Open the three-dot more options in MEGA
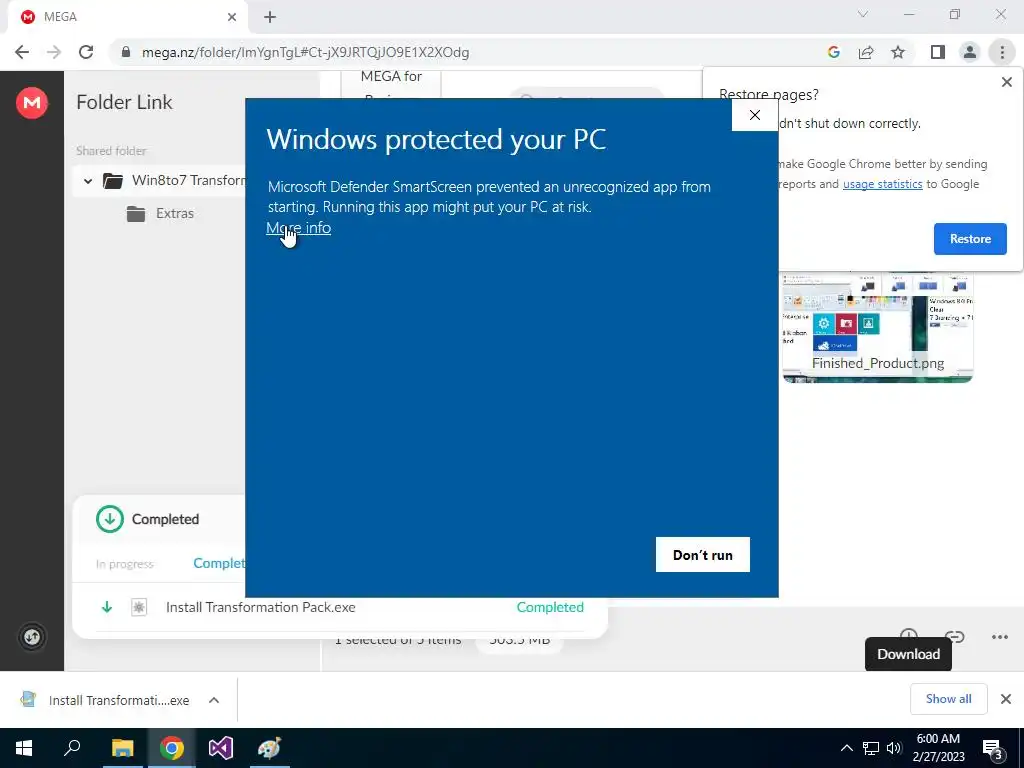This screenshot has height=768, width=1024. (x=999, y=637)
